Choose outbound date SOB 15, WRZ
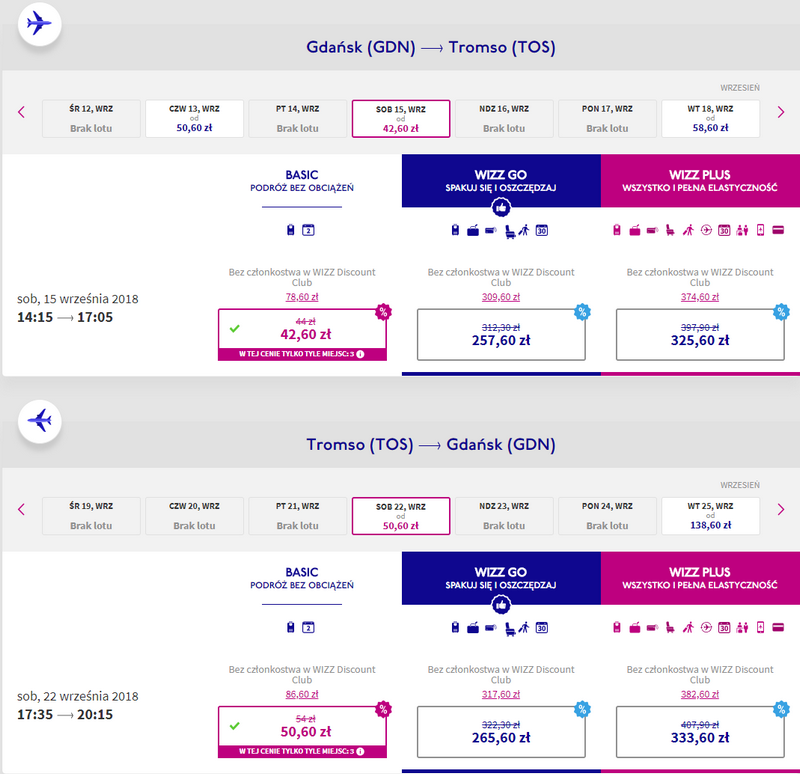This screenshot has height=774, width=800. 401,119
